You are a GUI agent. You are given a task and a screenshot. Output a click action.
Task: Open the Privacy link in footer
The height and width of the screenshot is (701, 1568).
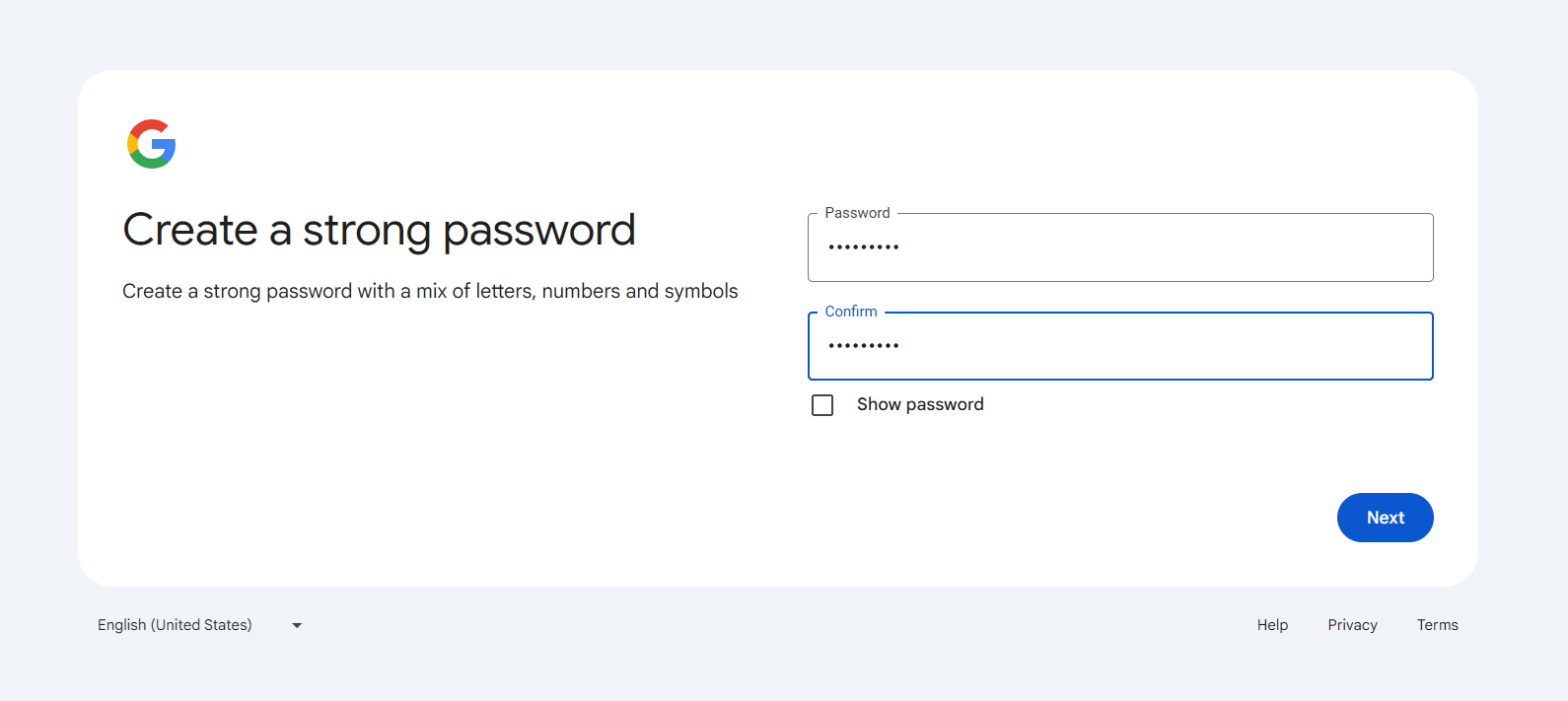1352,625
